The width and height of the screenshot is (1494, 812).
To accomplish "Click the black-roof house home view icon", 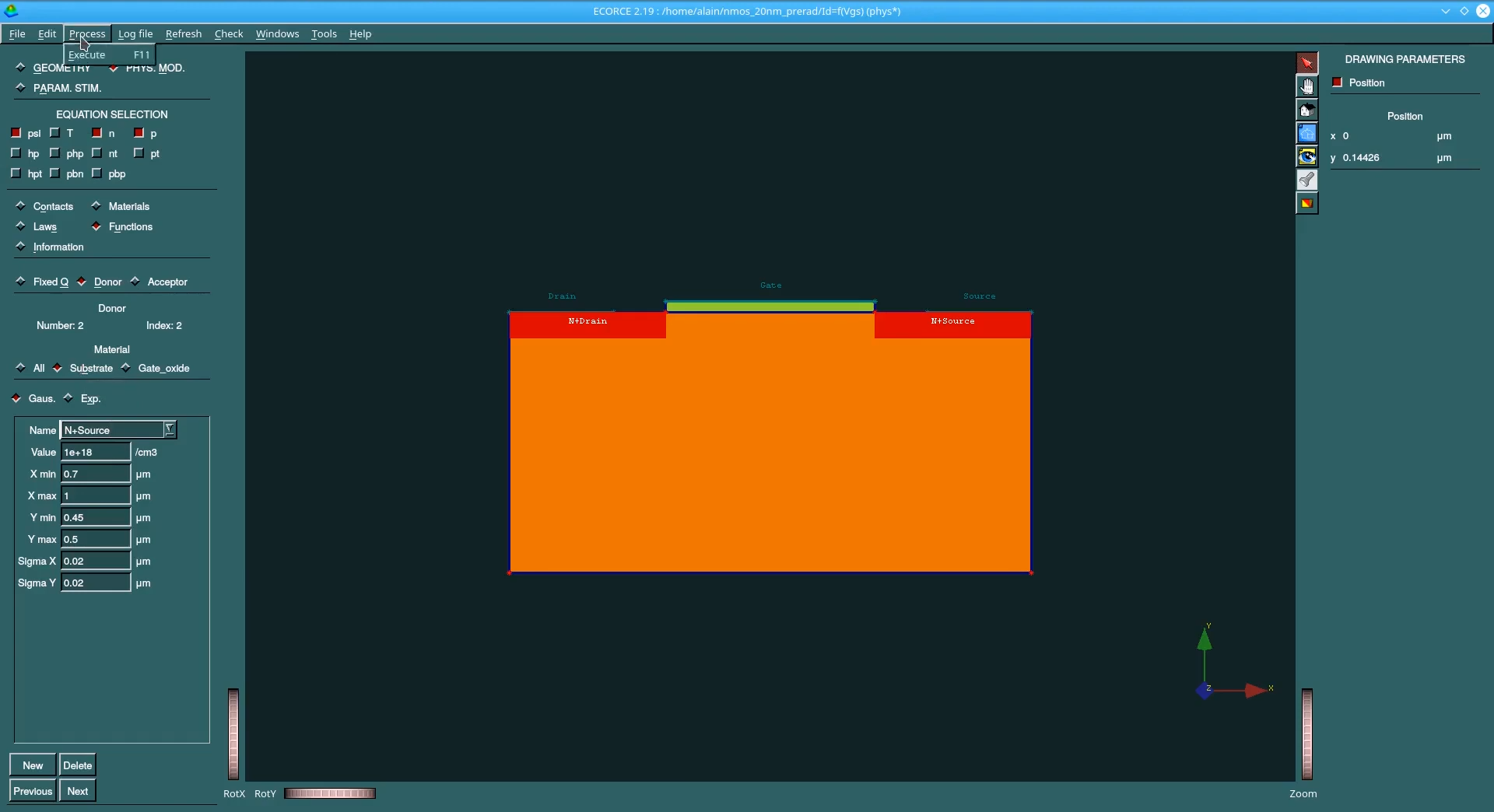I will [1306, 110].
